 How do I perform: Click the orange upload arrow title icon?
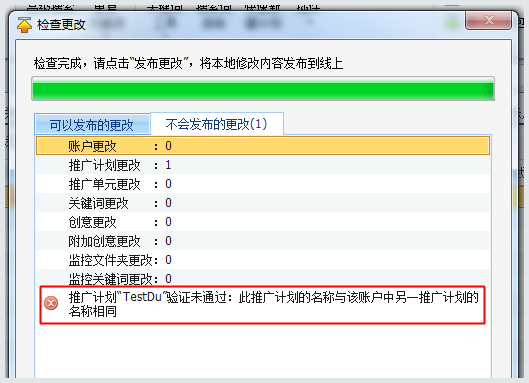pyautogui.click(x=24, y=25)
